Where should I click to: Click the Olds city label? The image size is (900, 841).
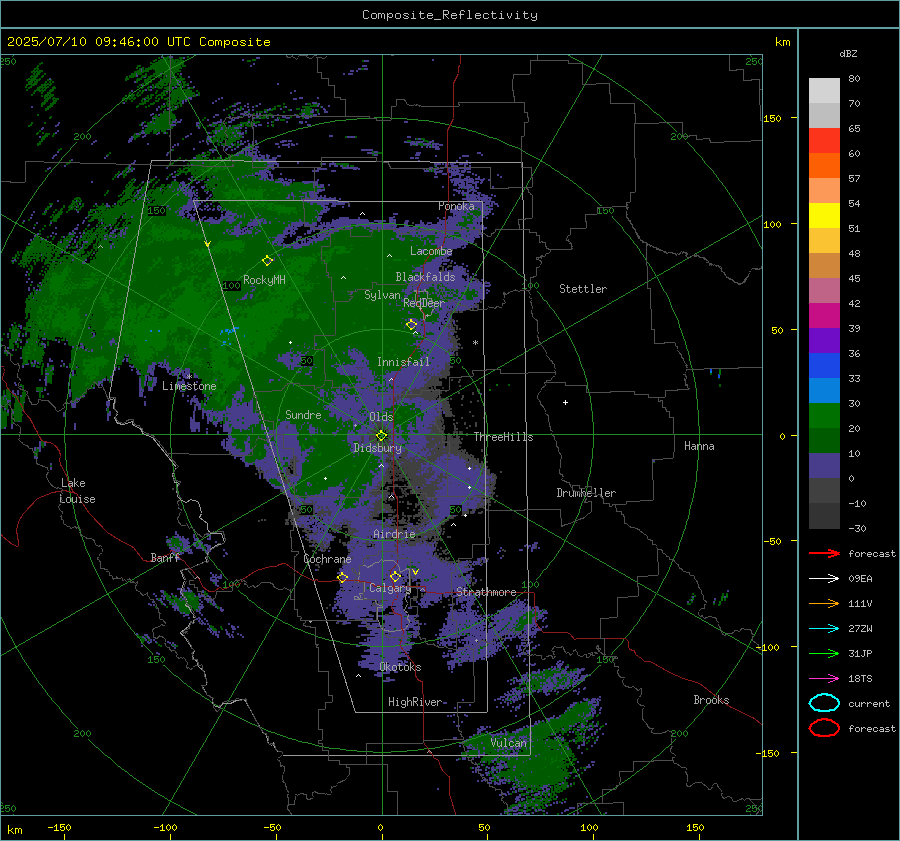[381, 417]
